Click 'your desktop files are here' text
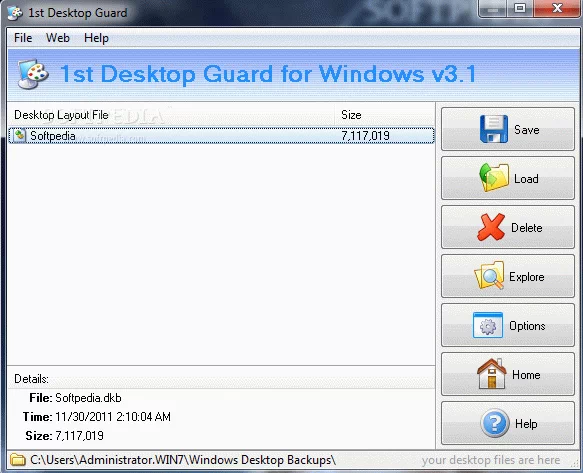 pos(491,460)
